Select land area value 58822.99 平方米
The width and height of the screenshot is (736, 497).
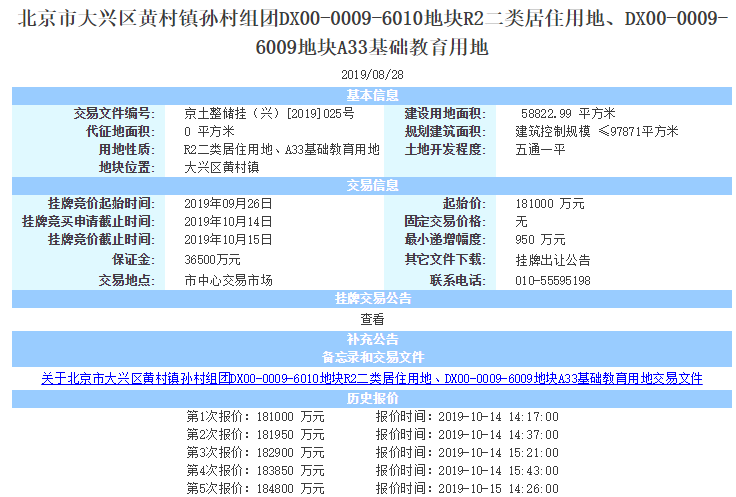[568, 113]
